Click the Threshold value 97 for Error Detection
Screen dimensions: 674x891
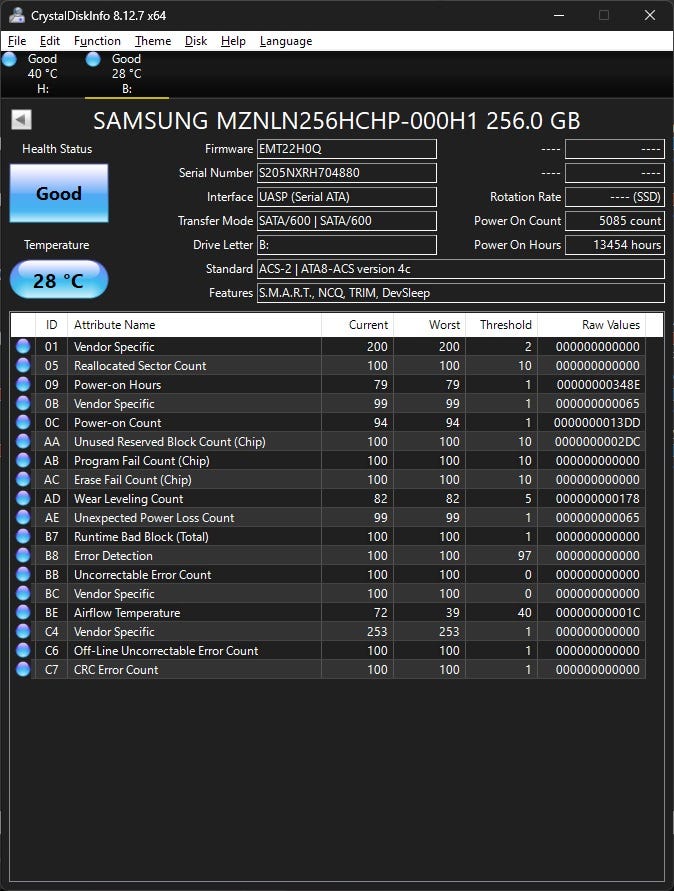tap(525, 555)
